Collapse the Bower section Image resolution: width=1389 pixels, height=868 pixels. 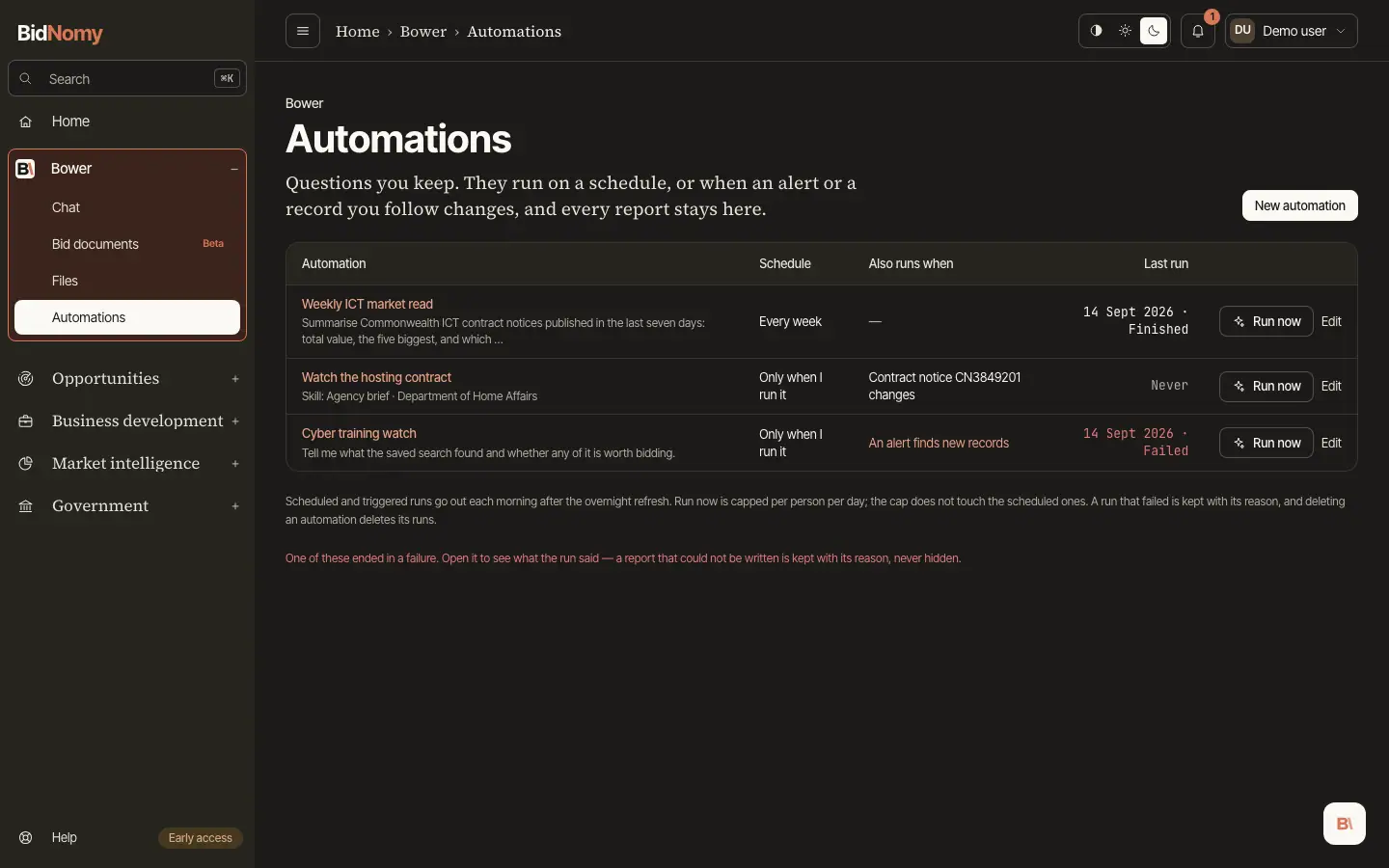point(234,169)
